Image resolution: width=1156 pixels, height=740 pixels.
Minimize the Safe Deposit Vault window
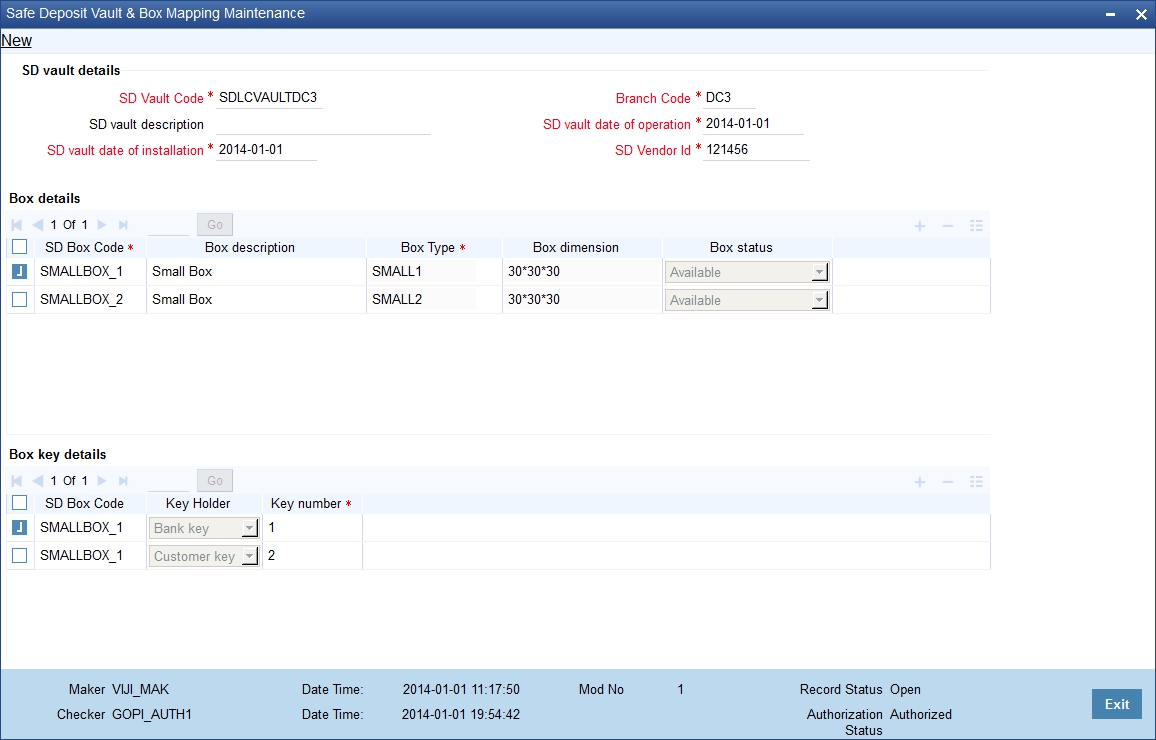(x=1110, y=14)
